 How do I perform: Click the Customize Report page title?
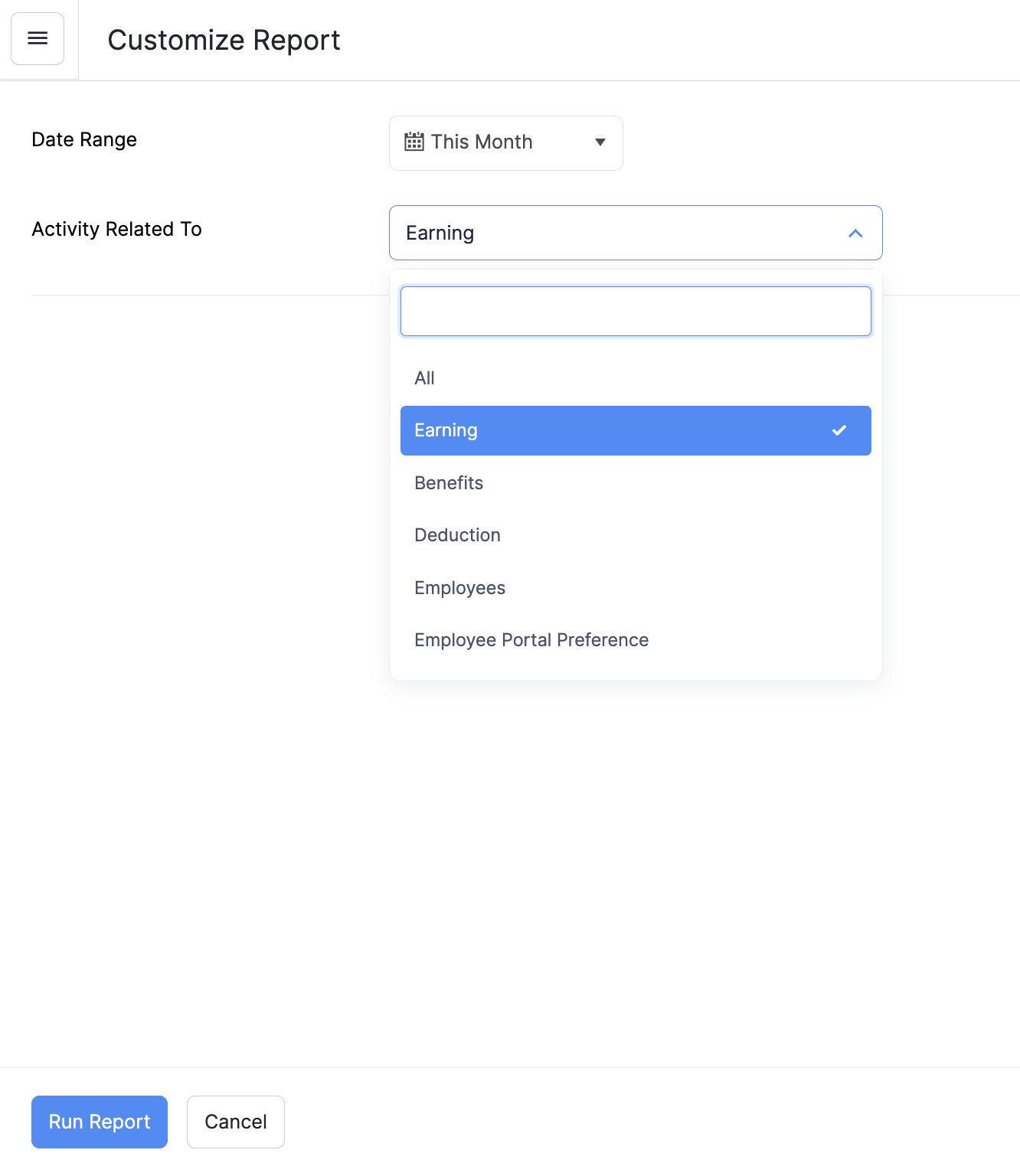[224, 40]
